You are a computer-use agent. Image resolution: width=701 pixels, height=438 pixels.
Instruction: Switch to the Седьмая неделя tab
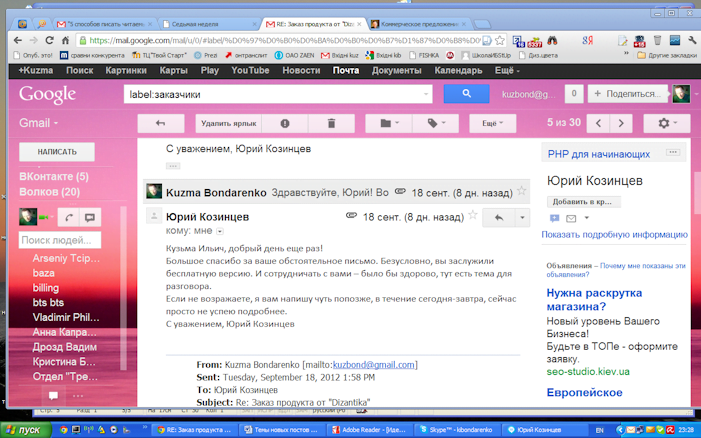tap(209, 24)
